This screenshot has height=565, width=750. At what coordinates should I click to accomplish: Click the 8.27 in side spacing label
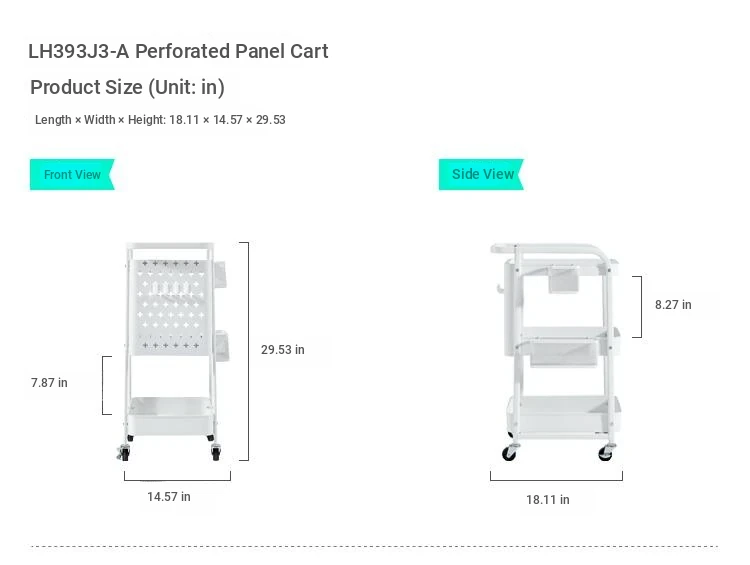click(673, 305)
